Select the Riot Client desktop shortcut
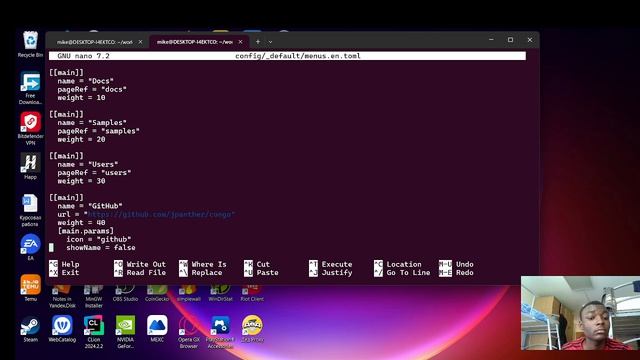The image size is (640, 360). (252, 294)
